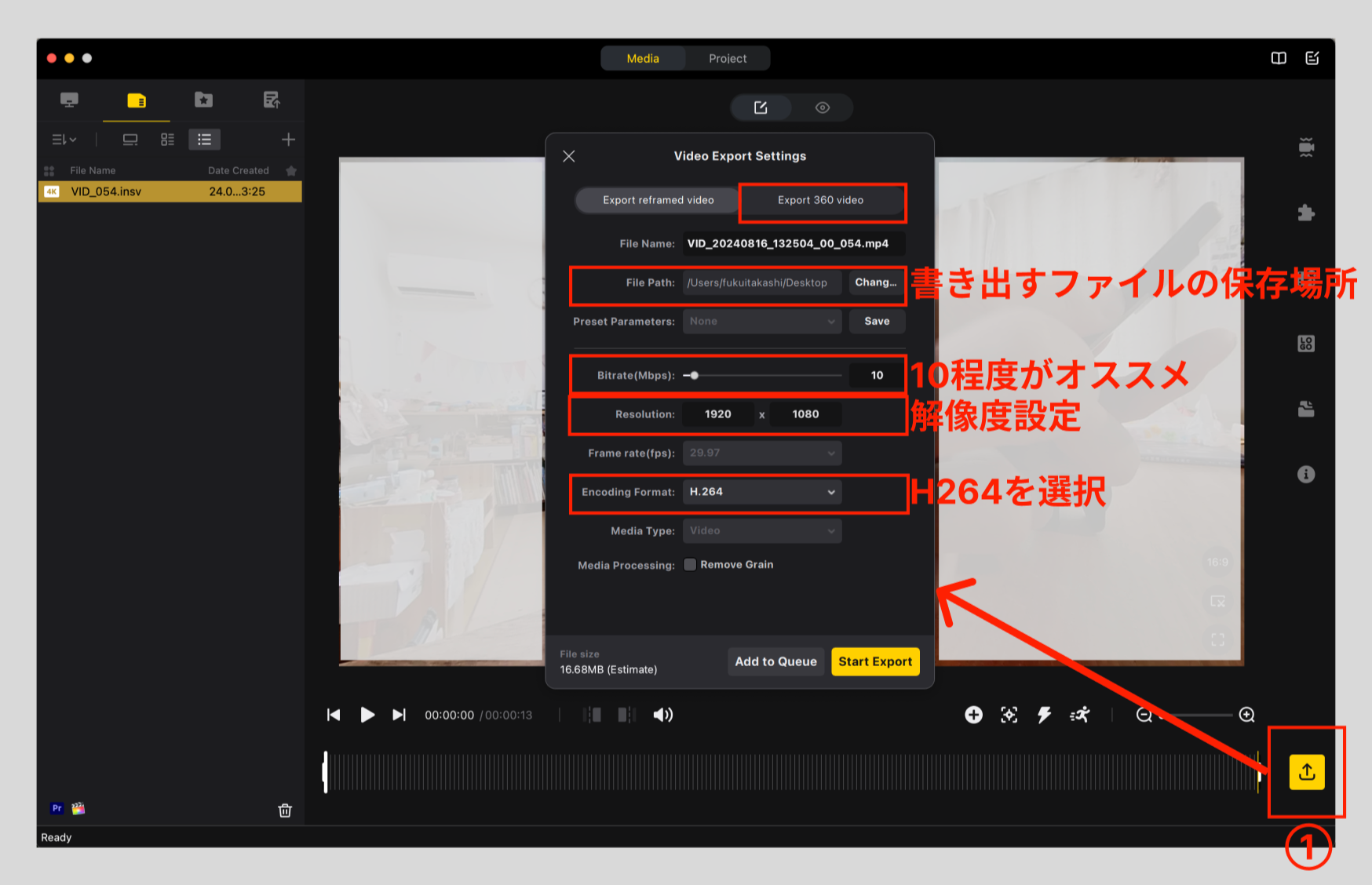Jump to the previous frame

coord(334,715)
